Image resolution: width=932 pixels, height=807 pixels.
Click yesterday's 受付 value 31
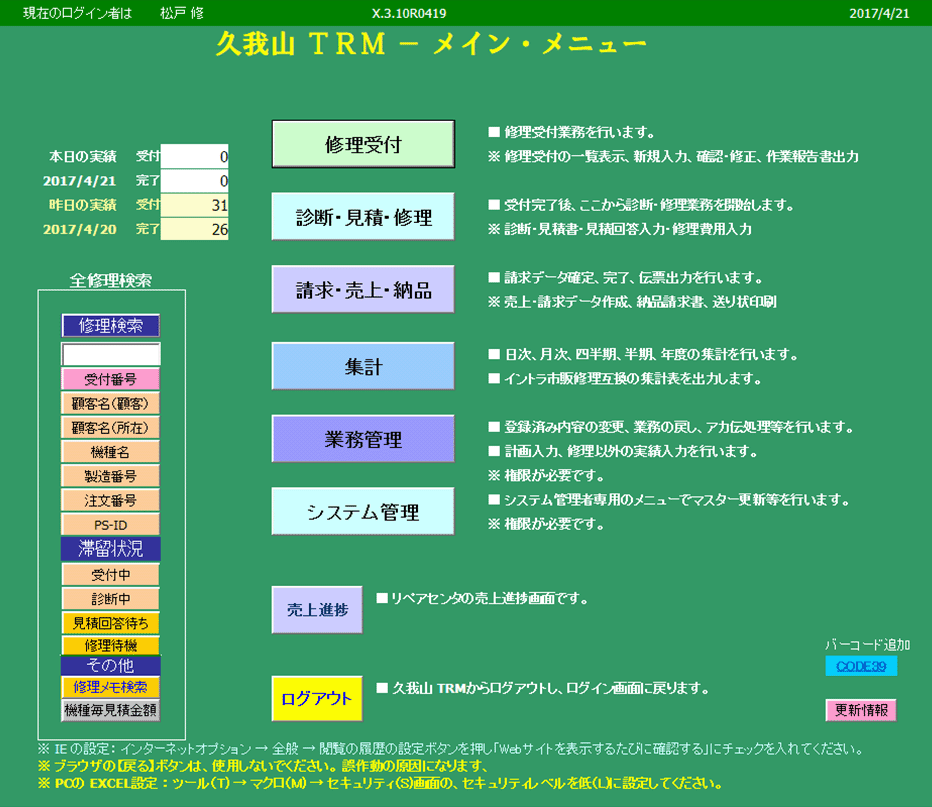(x=194, y=205)
